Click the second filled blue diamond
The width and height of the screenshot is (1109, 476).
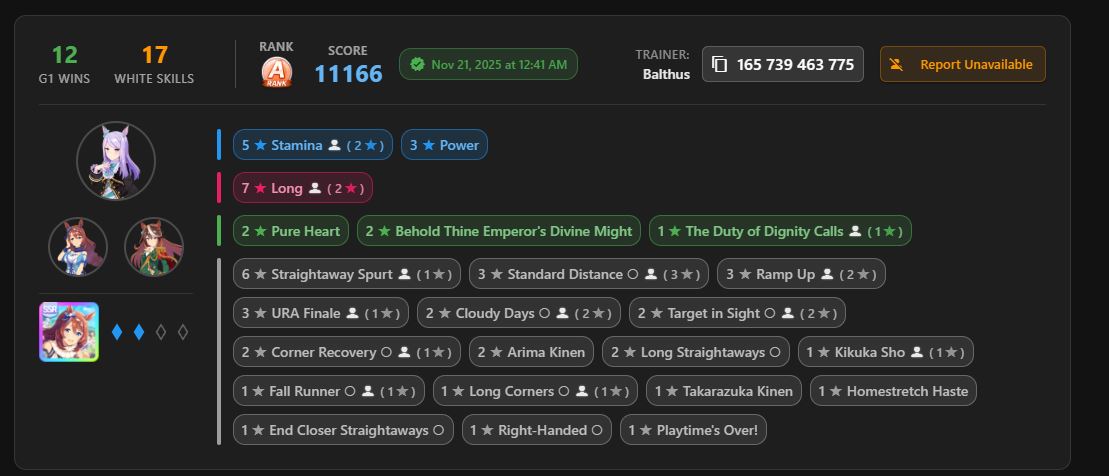pyautogui.click(x=139, y=332)
